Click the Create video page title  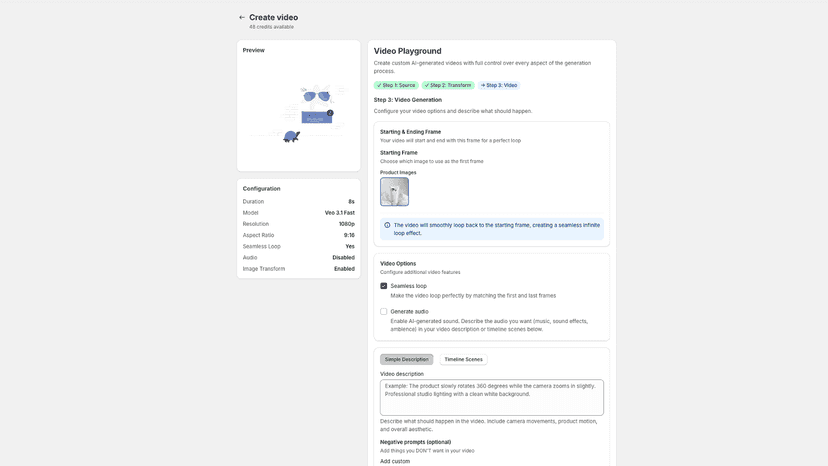274,17
